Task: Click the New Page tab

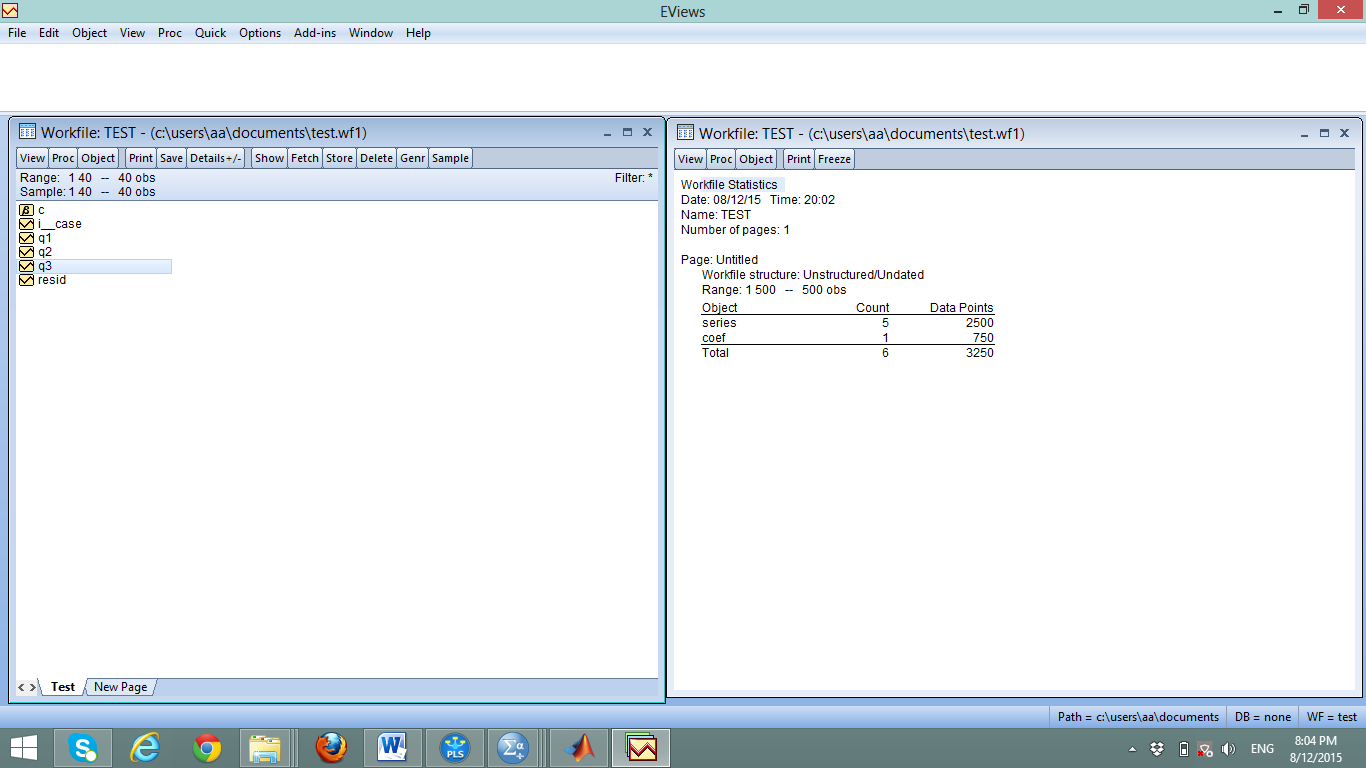Action: (x=120, y=687)
